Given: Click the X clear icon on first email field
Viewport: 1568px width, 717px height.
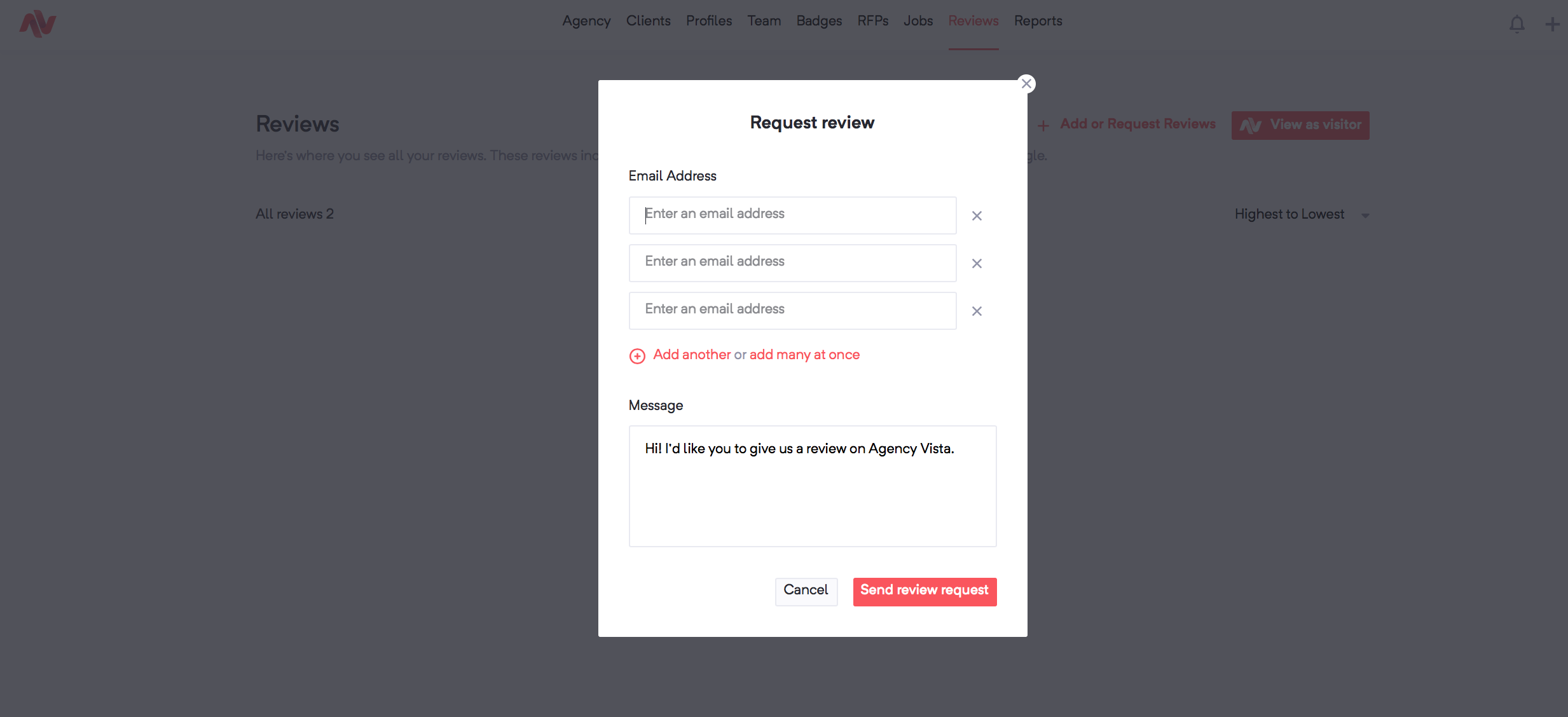Looking at the screenshot, I should click(x=977, y=215).
